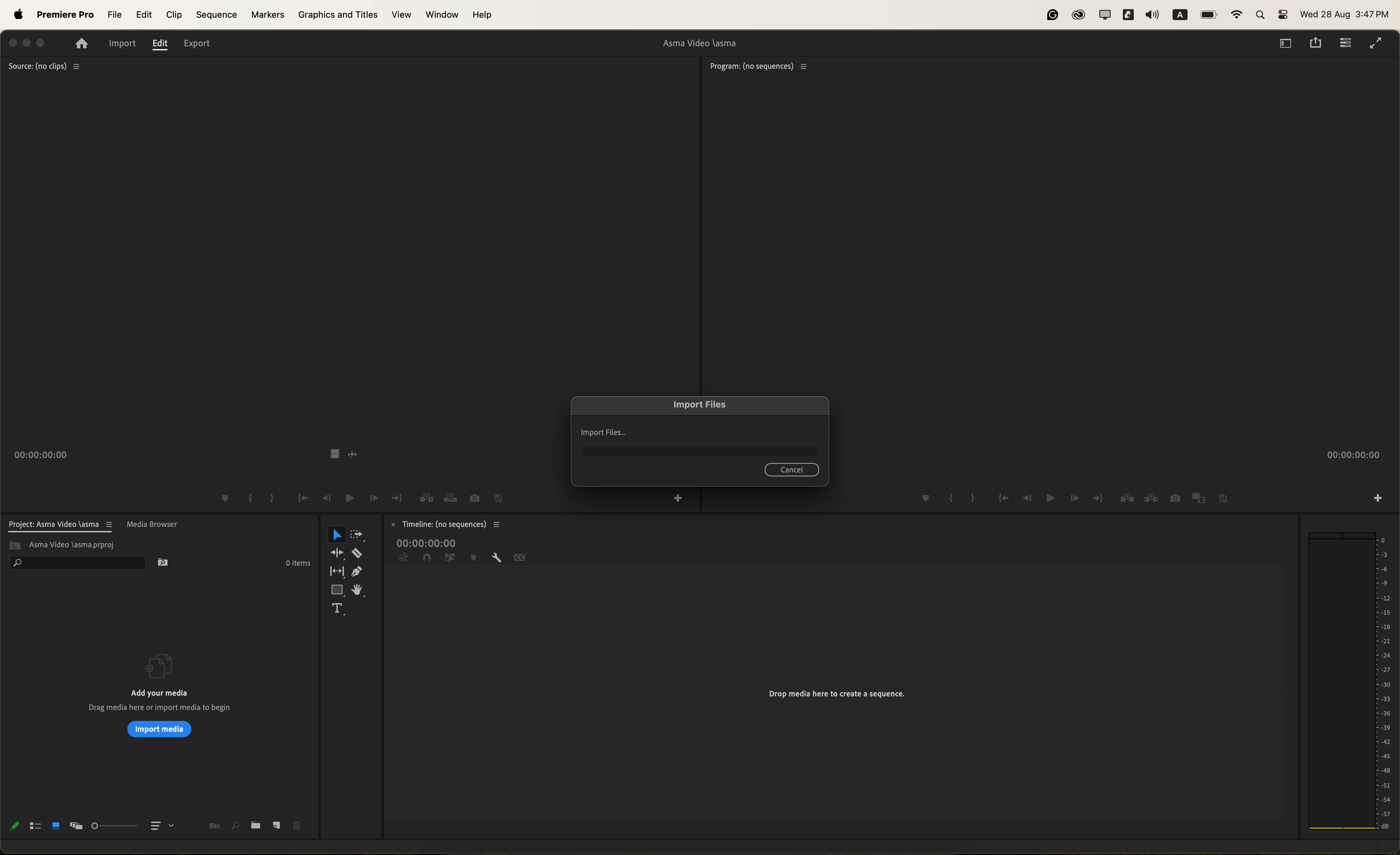Select the Hand tool
The width and height of the screenshot is (1400, 855).
pos(357,590)
